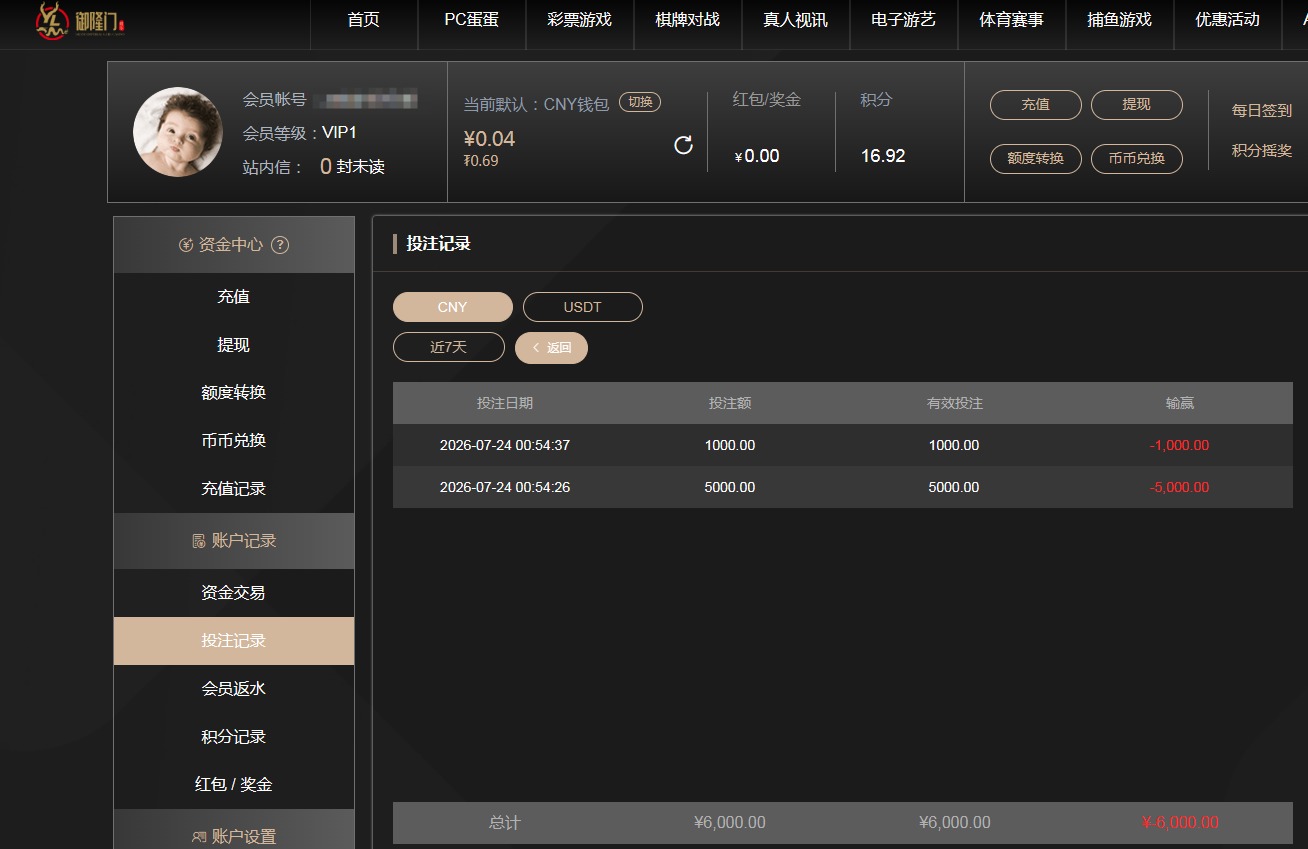The image size is (1308, 849).
Task: Click the 有效投注 column header
Action: [955, 403]
